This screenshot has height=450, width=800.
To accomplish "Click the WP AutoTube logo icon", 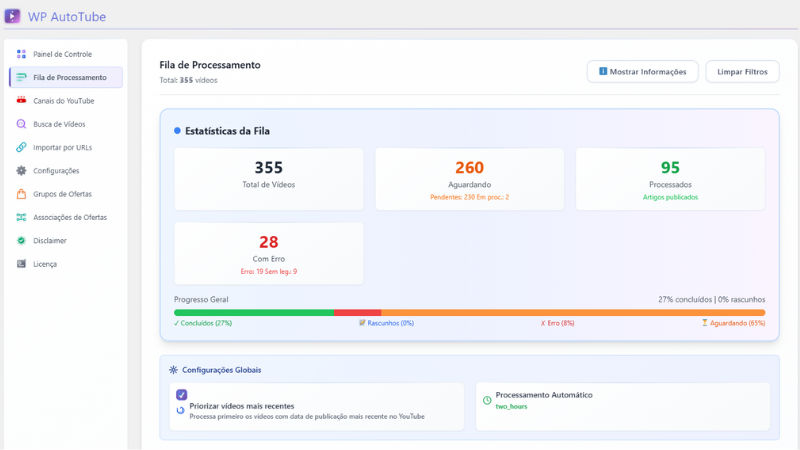I will tap(12, 16).
